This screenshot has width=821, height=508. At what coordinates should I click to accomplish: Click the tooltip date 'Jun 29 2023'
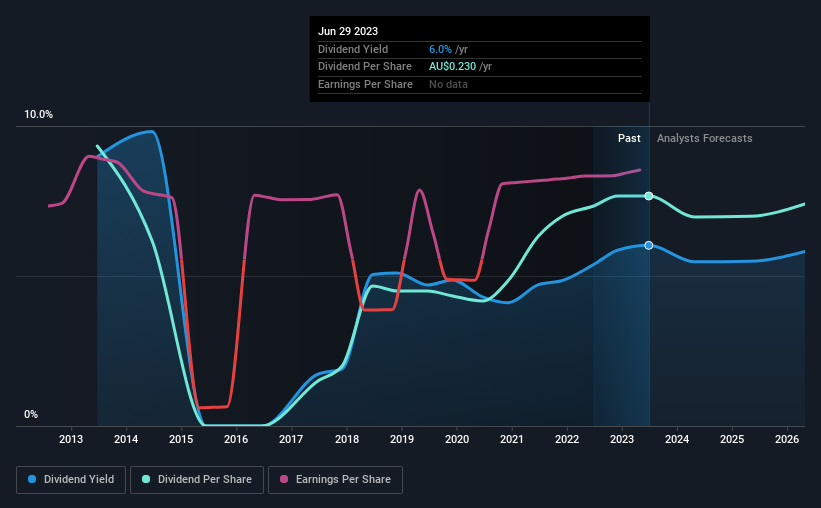[x=348, y=31]
